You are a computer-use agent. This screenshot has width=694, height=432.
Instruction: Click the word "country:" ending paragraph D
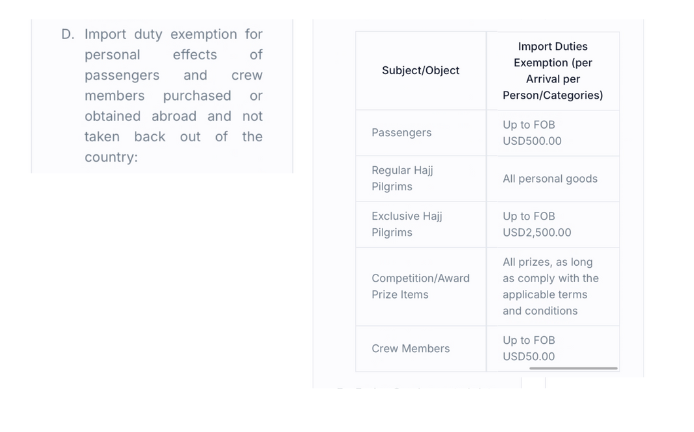(x=110, y=158)
